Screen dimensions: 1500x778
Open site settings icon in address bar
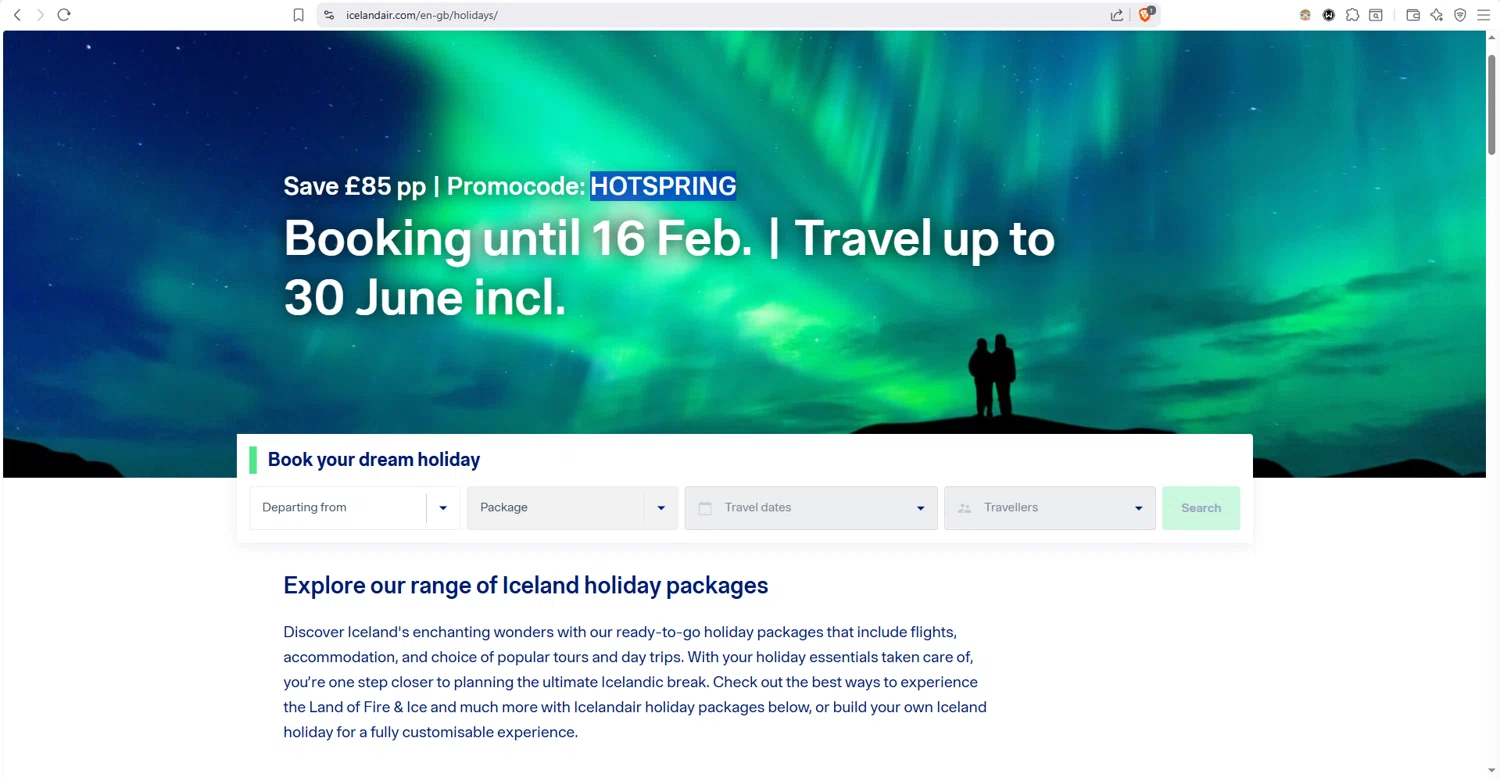328,15
